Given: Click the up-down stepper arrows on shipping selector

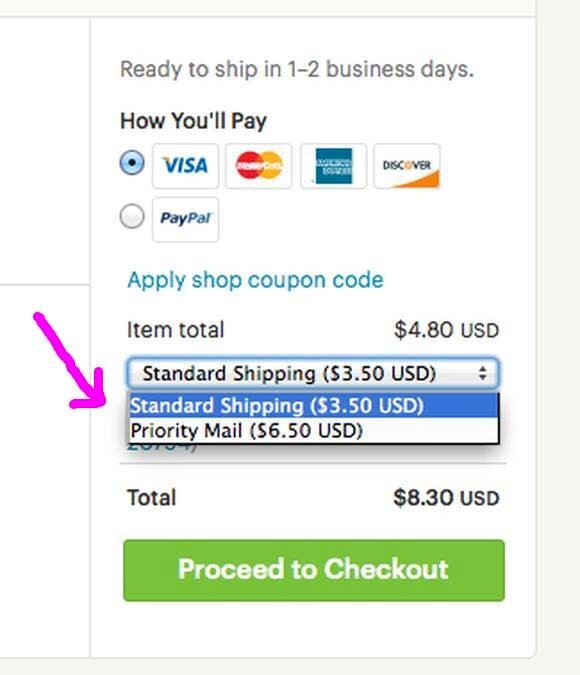Looking at the screenshot, I should pyautogui.click(x=482, y=373).
